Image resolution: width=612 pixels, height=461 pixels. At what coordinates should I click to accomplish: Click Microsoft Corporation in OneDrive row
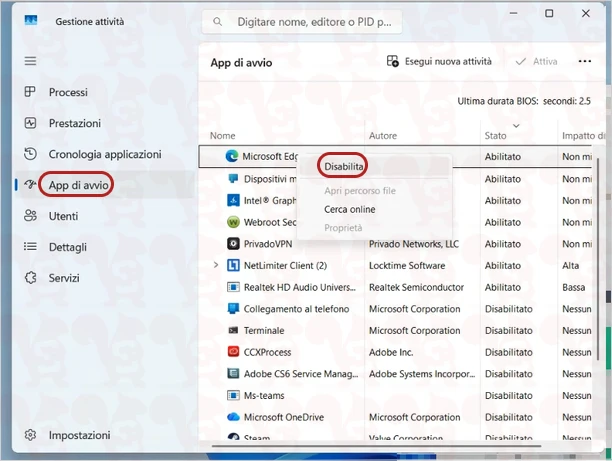(415, 417)
